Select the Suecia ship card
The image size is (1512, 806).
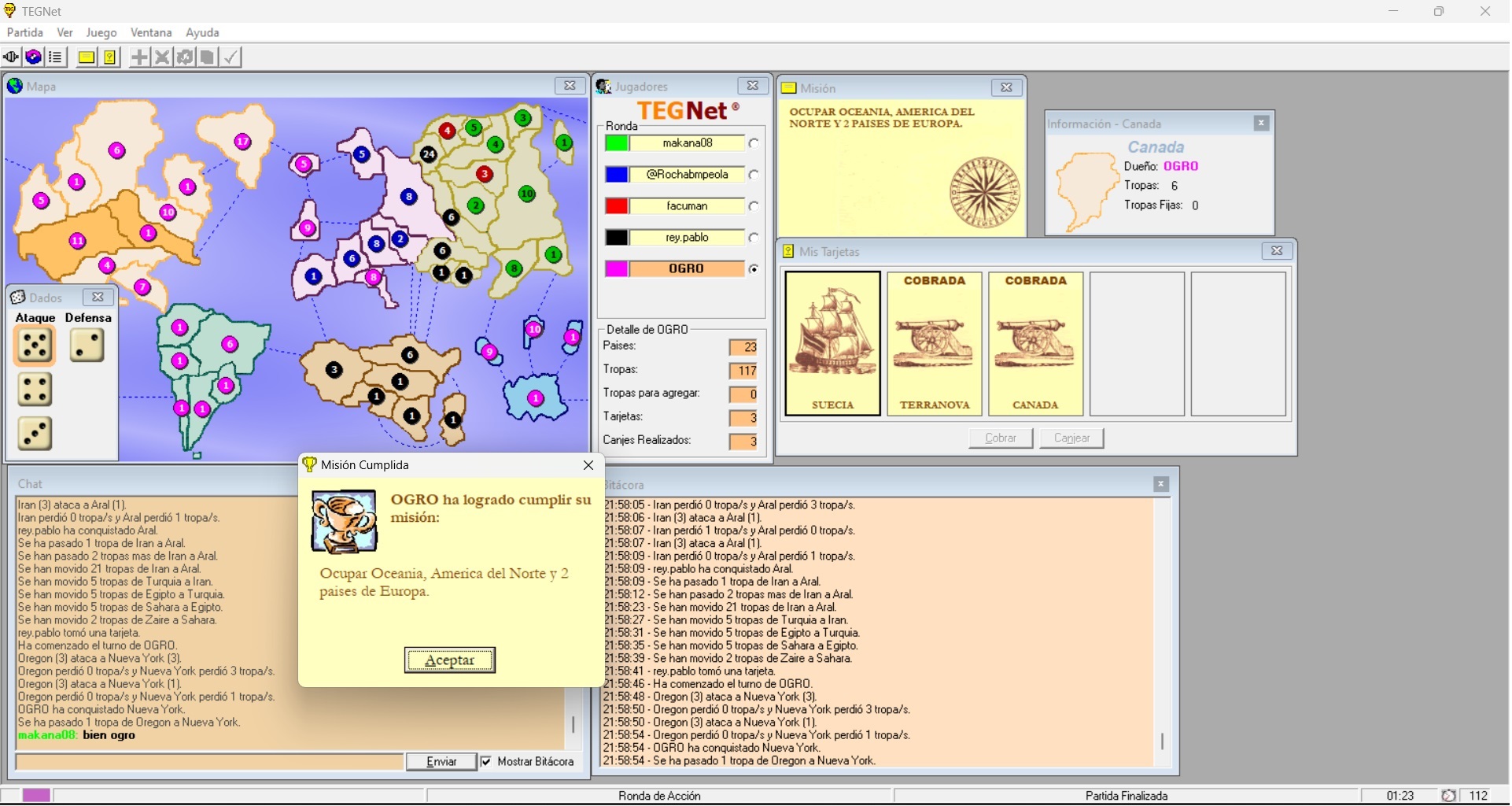[832, 344]
